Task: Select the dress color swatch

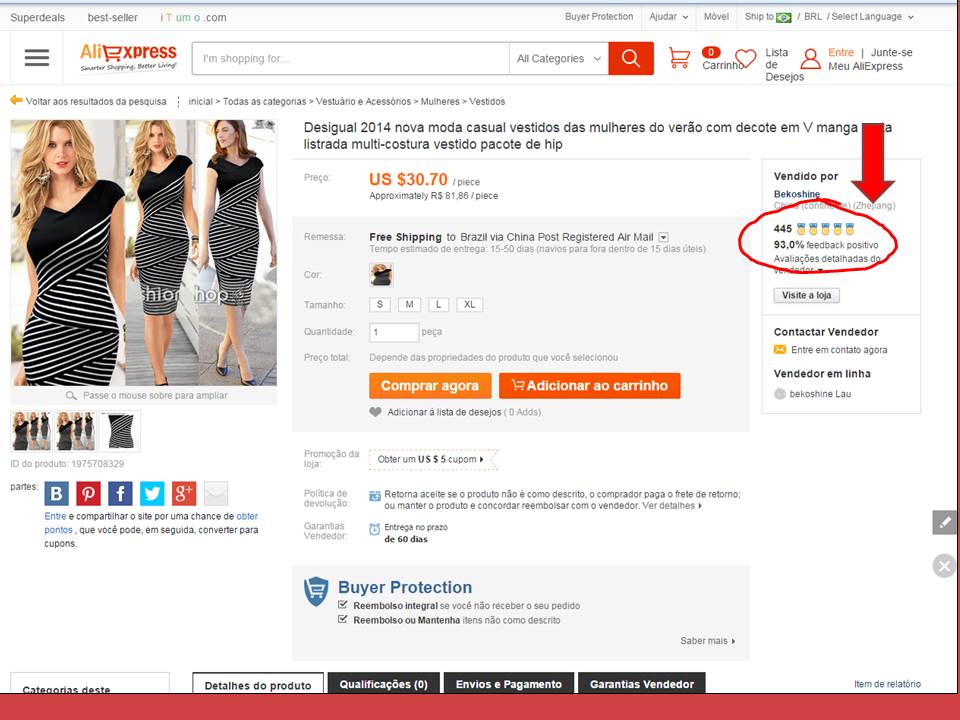Action: coord(381,275)
